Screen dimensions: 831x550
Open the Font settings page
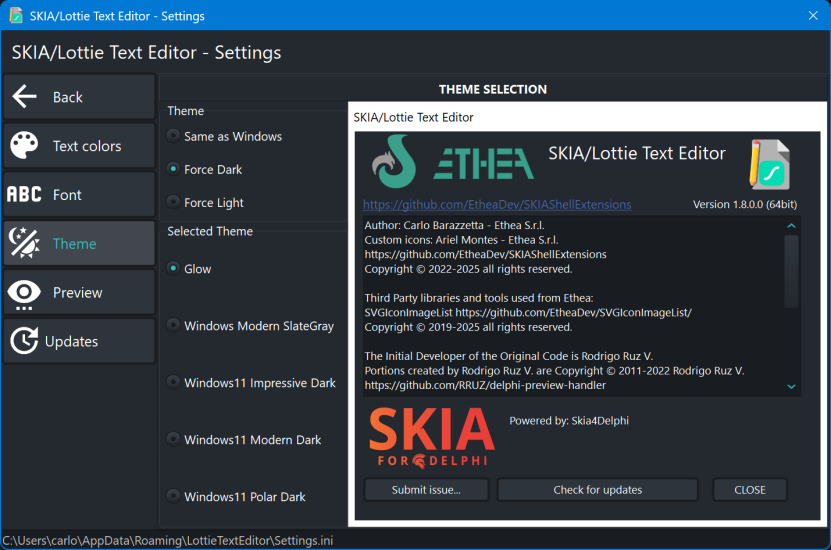[x=79, y=194]
